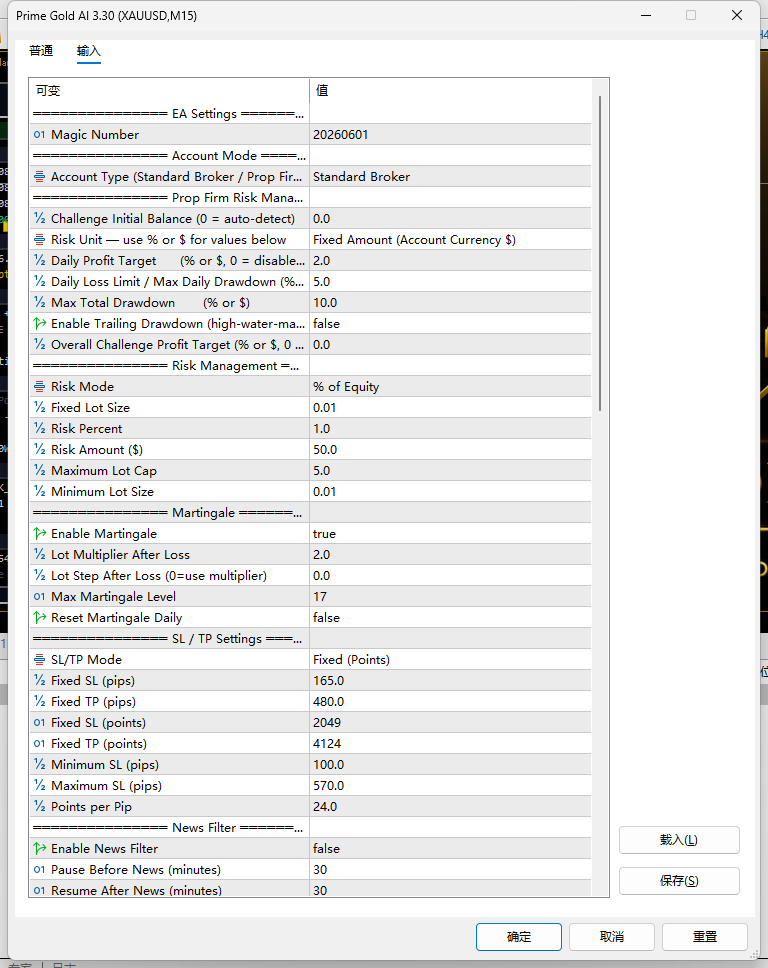Click the double icon beside Minimum Lot Size
Image resolution: width=768 pixels, height=968 pixels.
(40, 491)
